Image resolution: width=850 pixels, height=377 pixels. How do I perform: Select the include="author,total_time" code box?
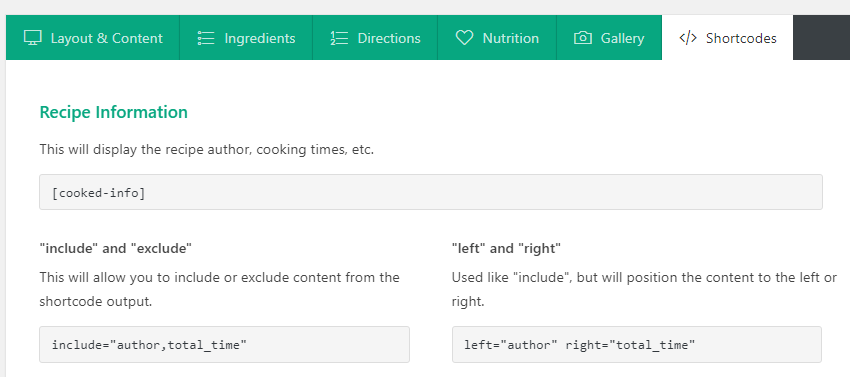pyautogui.click(x=224, y=344)
